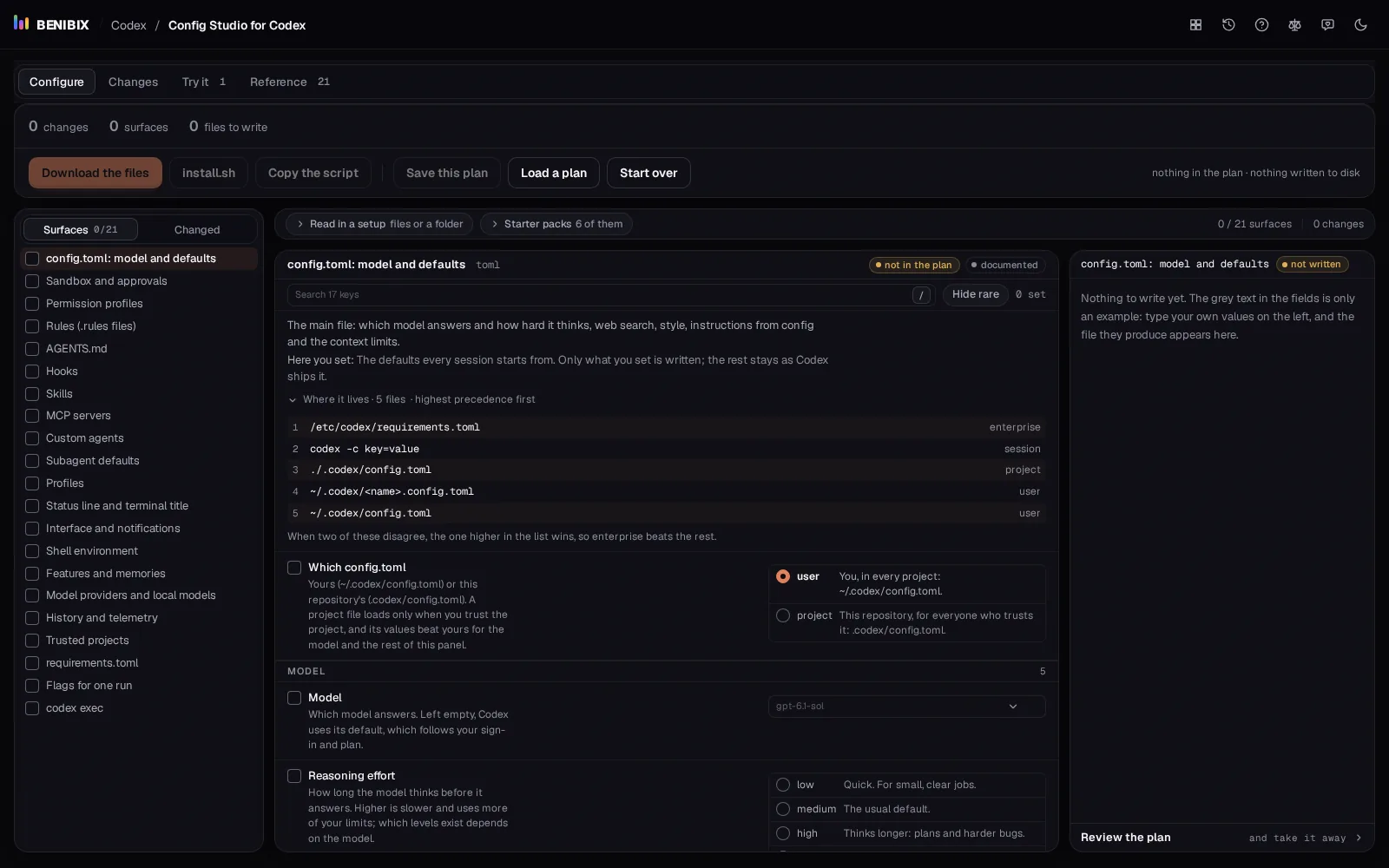Open the 'Try it' tab
Viewport: 1389px width, 868px height.
click(x=204, y=82)
